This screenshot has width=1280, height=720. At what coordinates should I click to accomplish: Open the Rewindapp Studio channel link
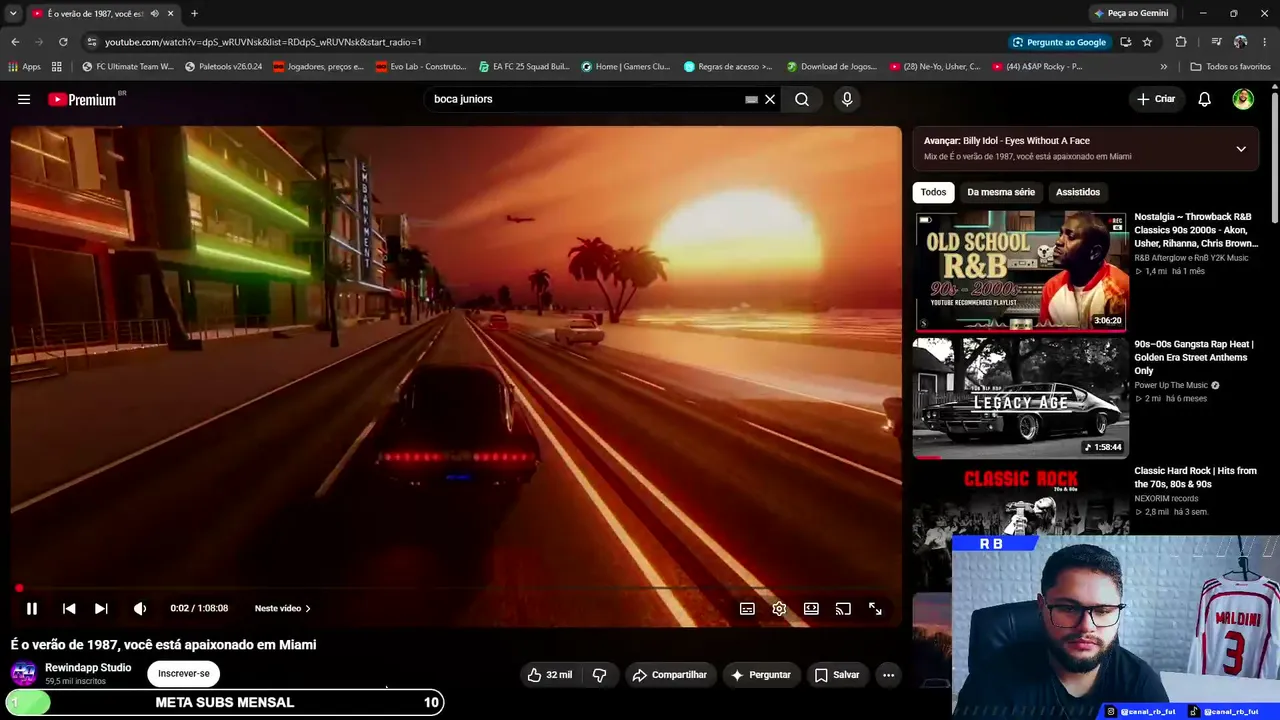coord(88,668)
